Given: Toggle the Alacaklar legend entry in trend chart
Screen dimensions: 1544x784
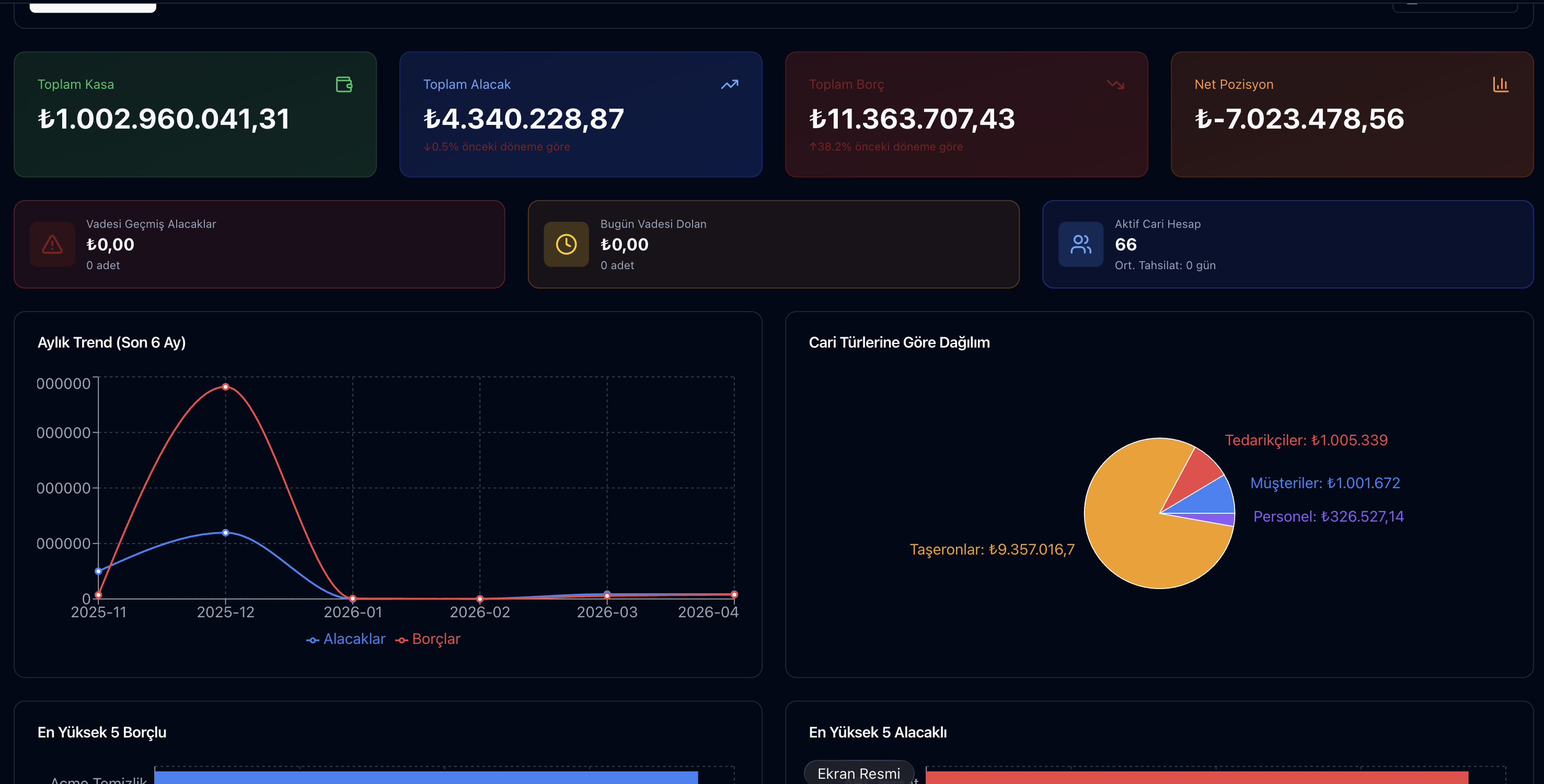Looking at the screenshot, I should 346,639.
